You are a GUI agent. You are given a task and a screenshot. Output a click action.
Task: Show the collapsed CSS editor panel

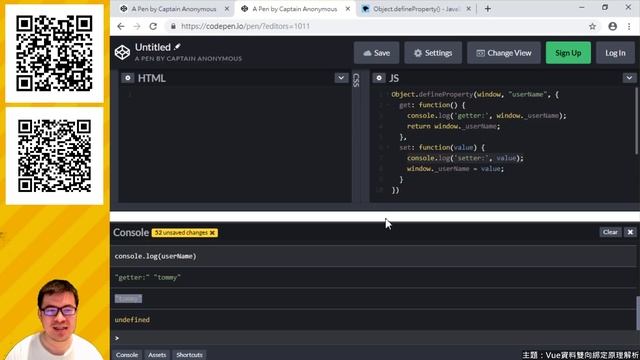pyautogui.click(x=356, y=80)
